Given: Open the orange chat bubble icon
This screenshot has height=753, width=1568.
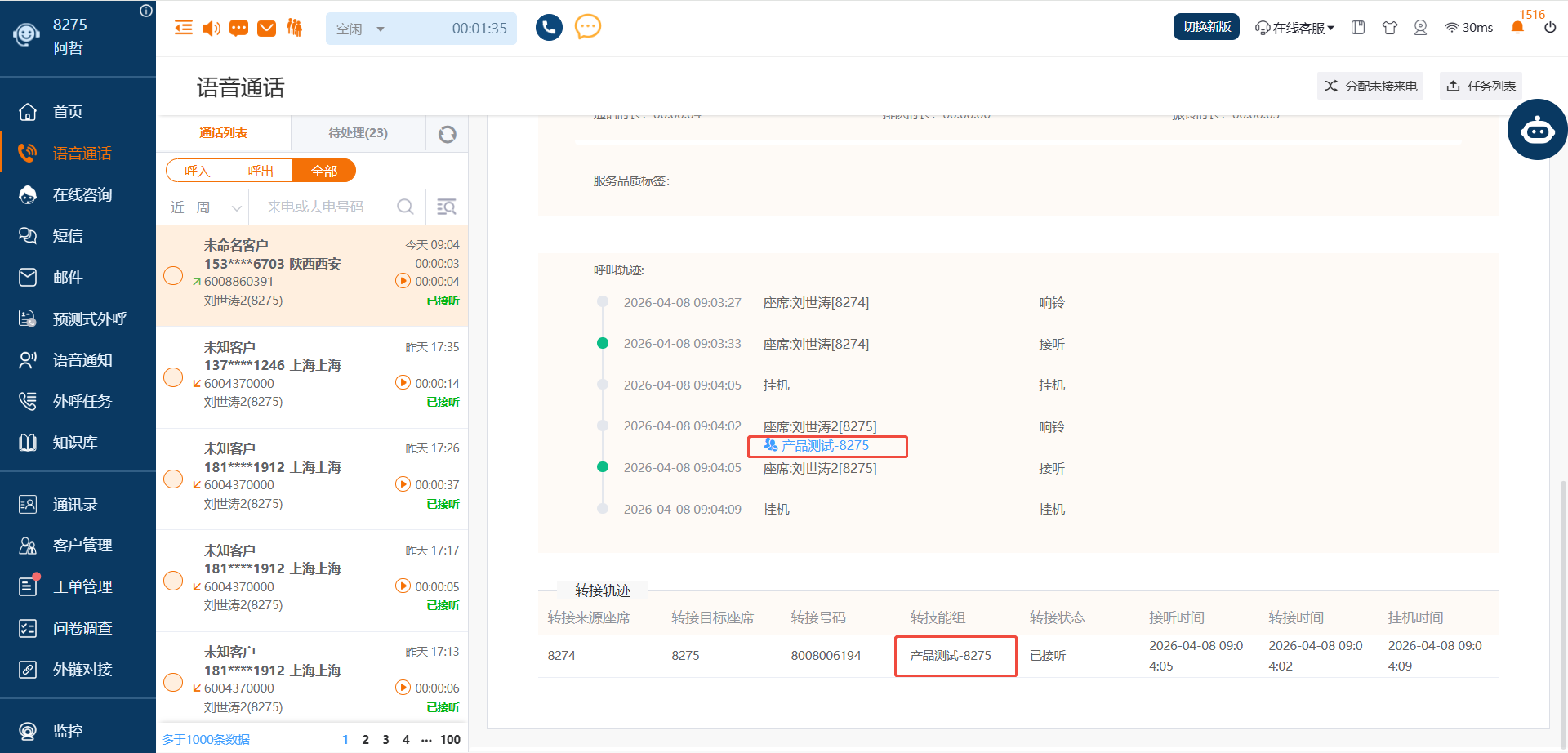Looking at the screenshot, I should pyautogui.click(x=587, y=27).
